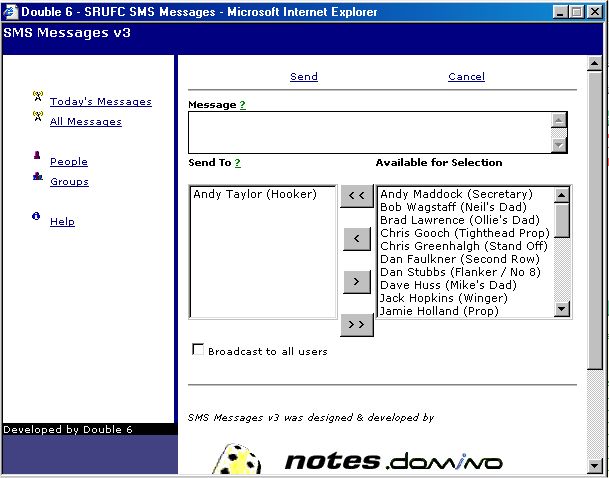Click the move all left << button

click(x=357, y=196)
